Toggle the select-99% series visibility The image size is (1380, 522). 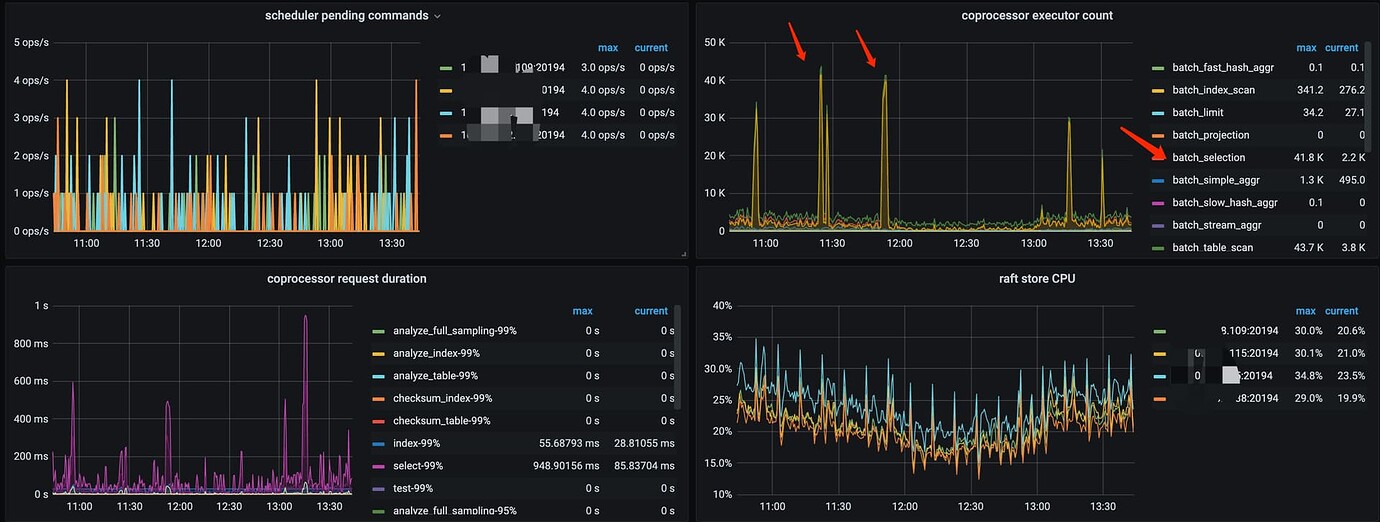(x=417, y=466)
